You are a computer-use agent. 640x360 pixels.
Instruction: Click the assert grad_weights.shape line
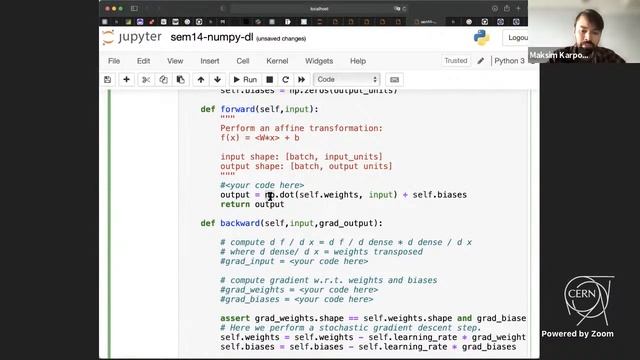click(373, 318)
